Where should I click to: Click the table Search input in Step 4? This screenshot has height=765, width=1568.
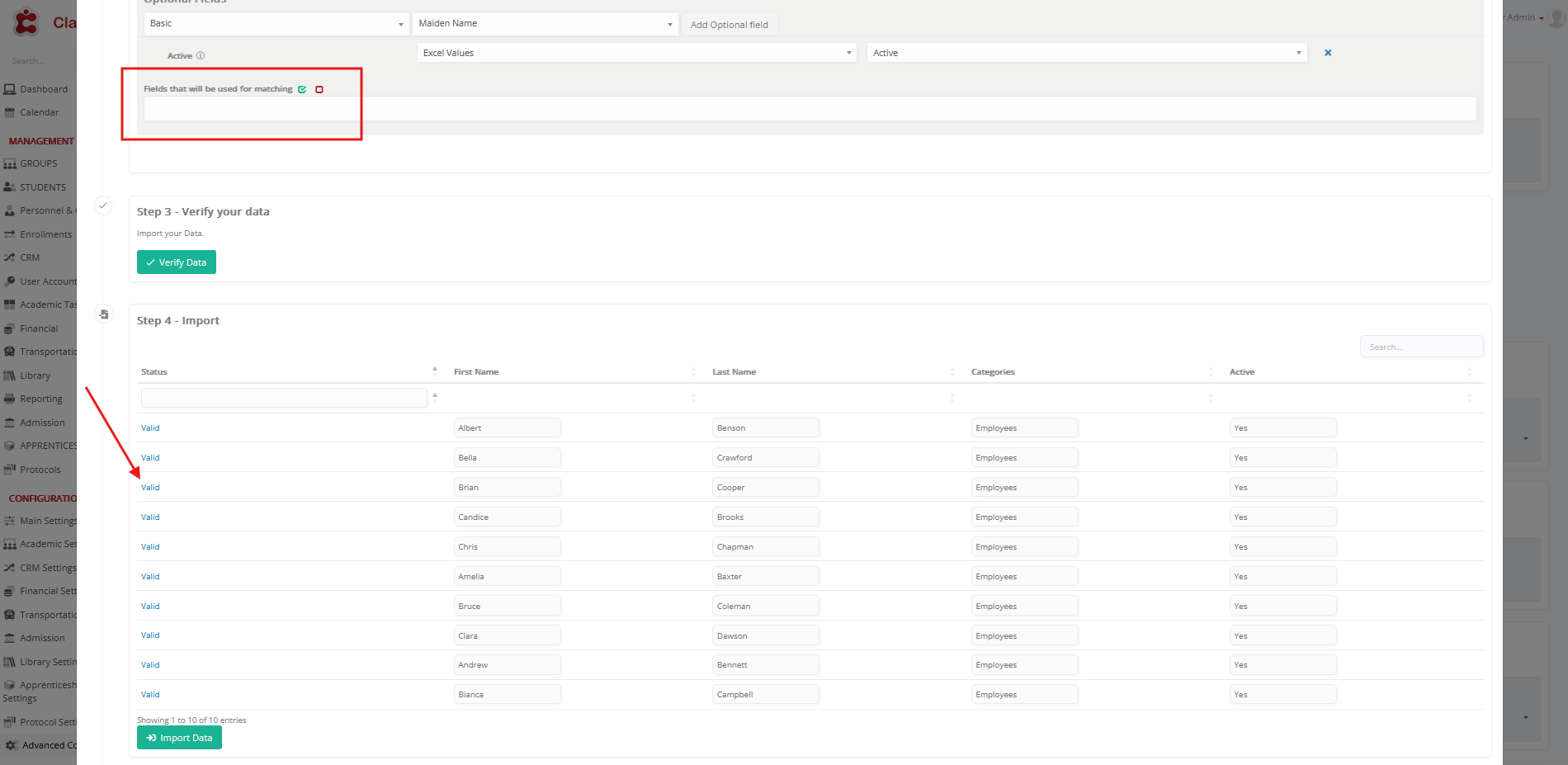[1420, 347]
